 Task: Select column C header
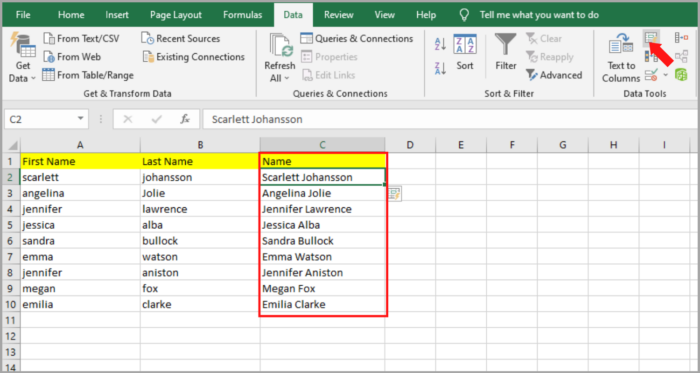tap(322, 145)
